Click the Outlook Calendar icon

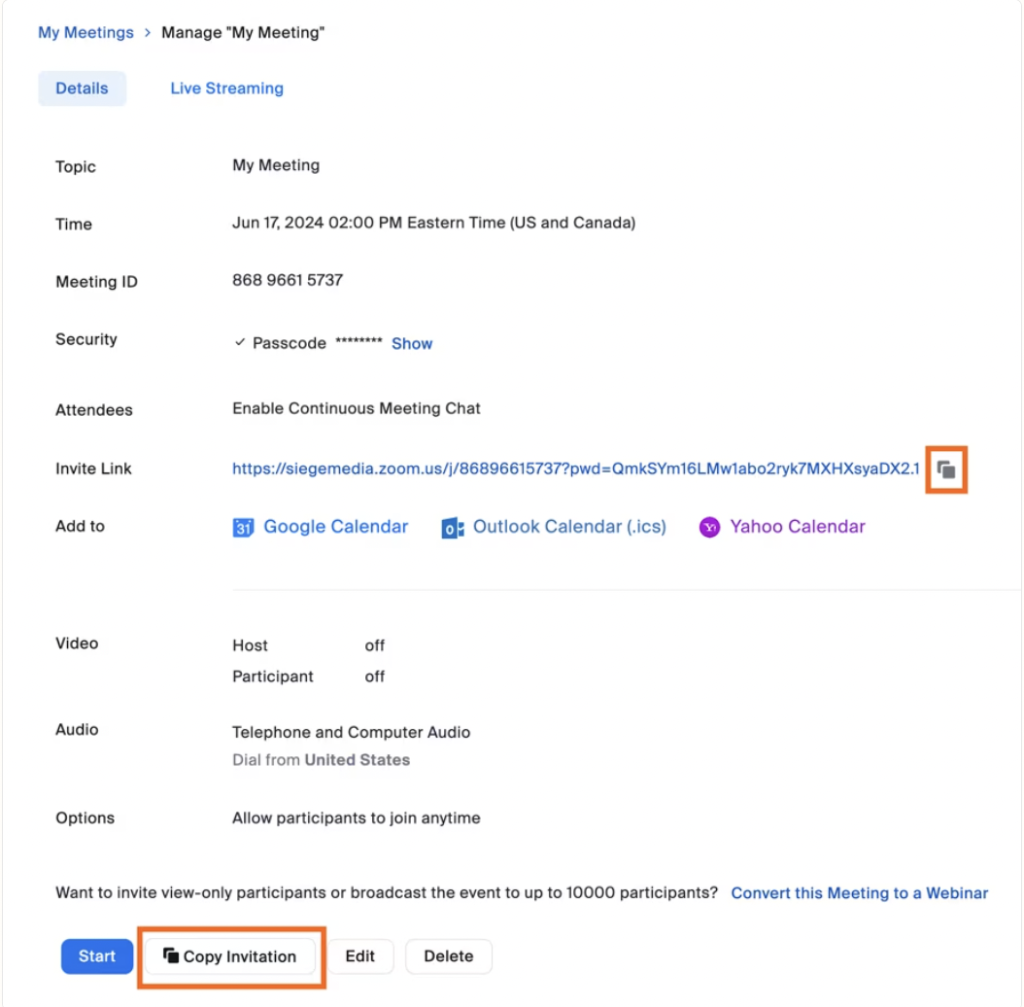(452, 528)
